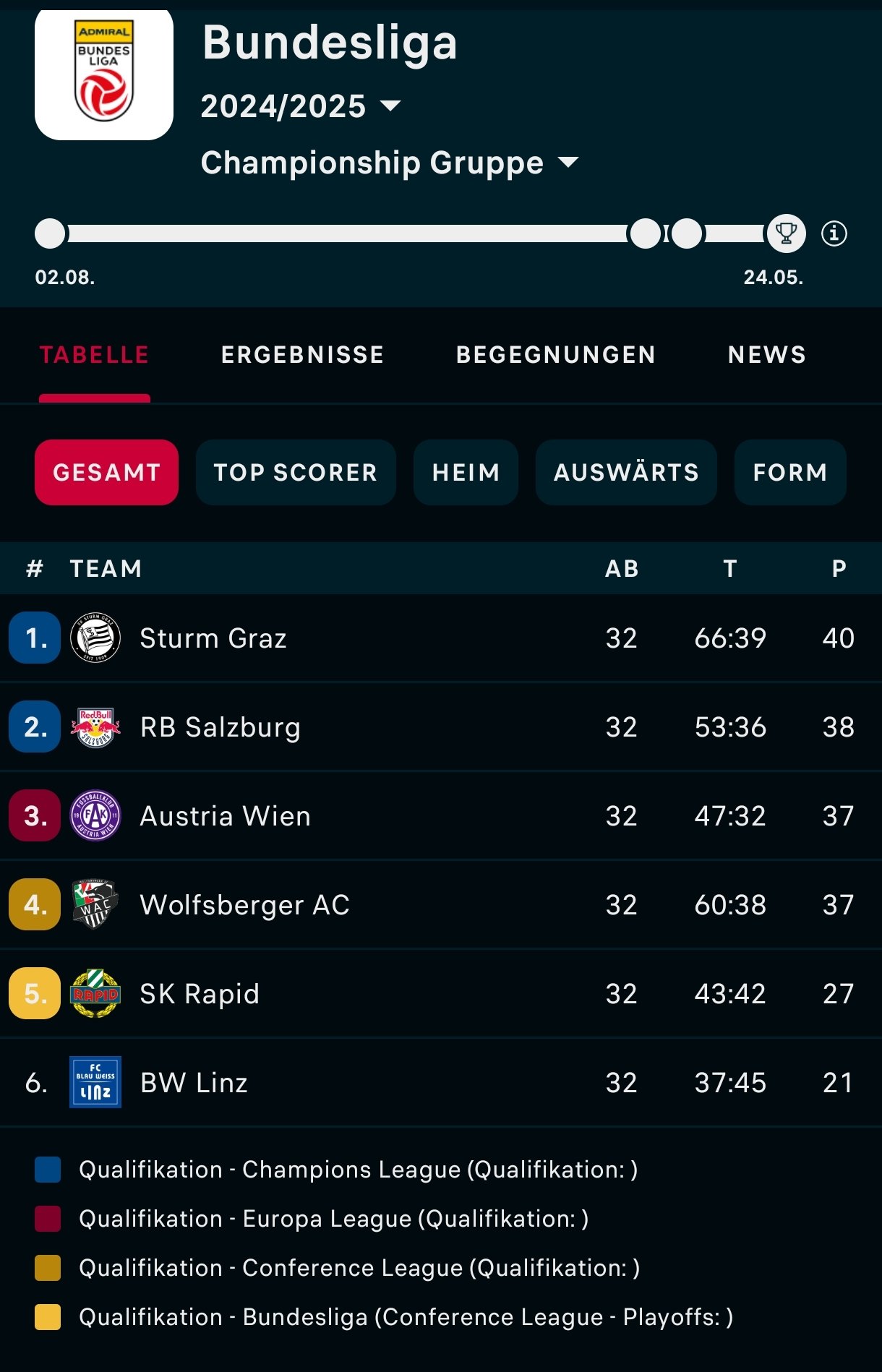
Task: Open the FC Blau Weiss Linz logo
Action: (95, 1082)
